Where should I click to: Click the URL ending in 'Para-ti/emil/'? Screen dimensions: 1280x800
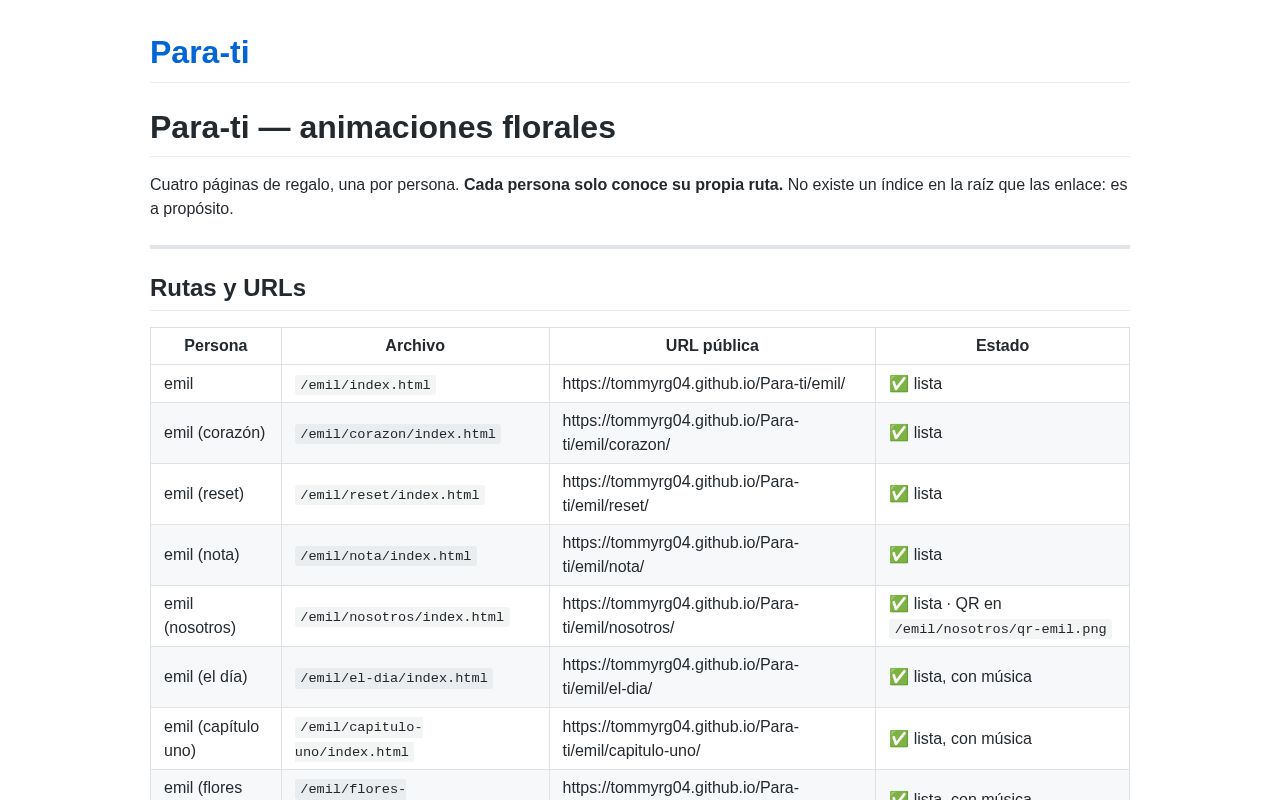point(704,384)
